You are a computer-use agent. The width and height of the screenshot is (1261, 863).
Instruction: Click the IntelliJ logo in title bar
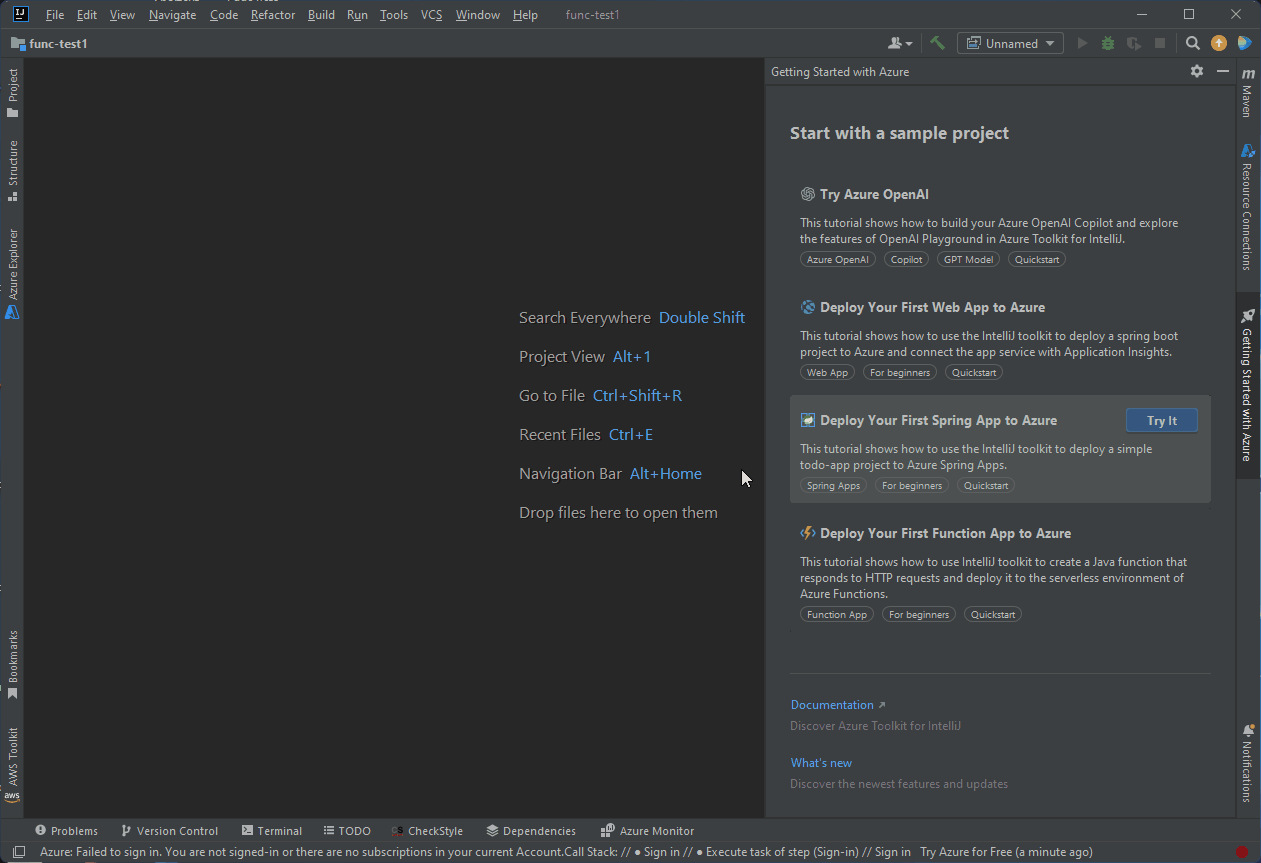pyautogui.click(x=21, y=14)
